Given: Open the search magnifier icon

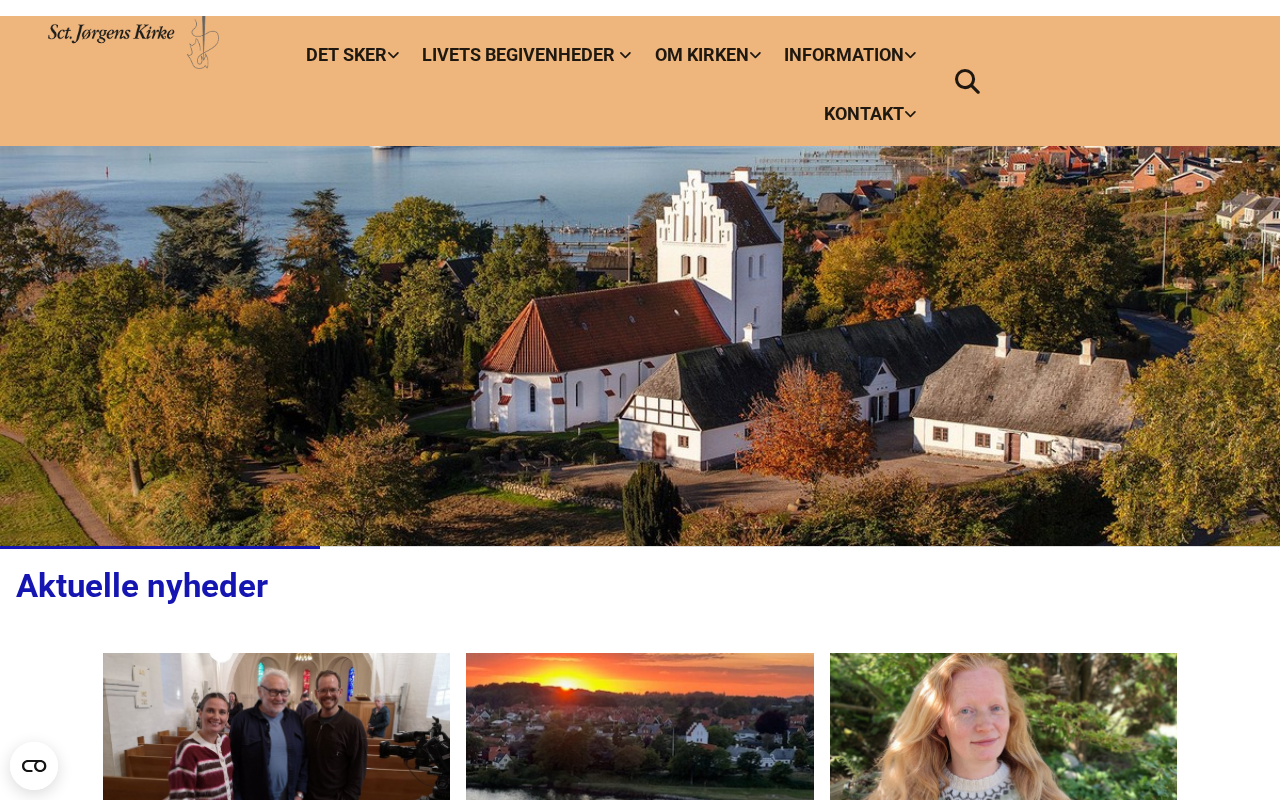Looking at the screenshot, I should pyautogui.click(x=967, y=82).
